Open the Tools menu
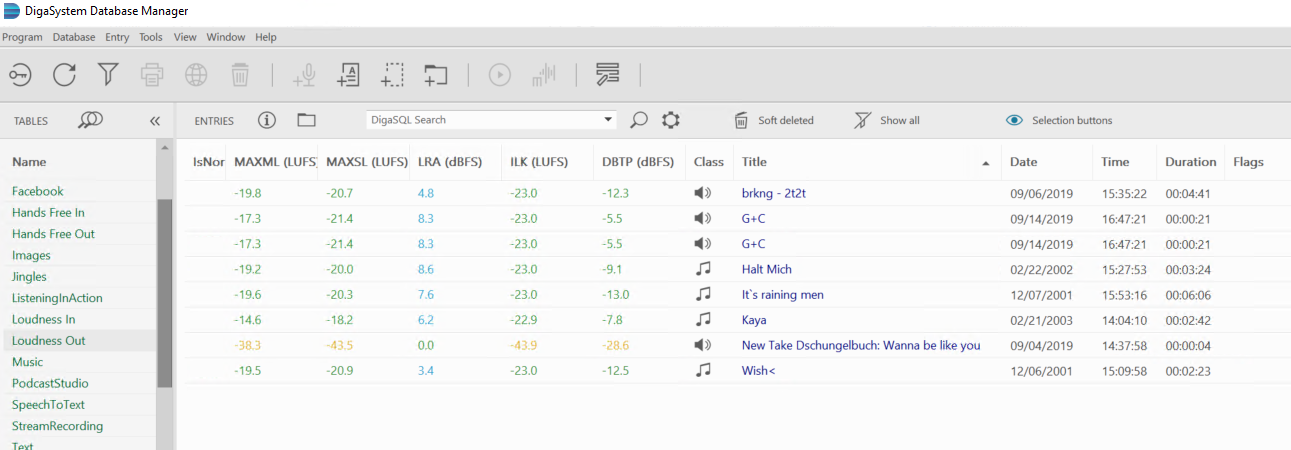 pyautogui.click(x=150, y=37)
